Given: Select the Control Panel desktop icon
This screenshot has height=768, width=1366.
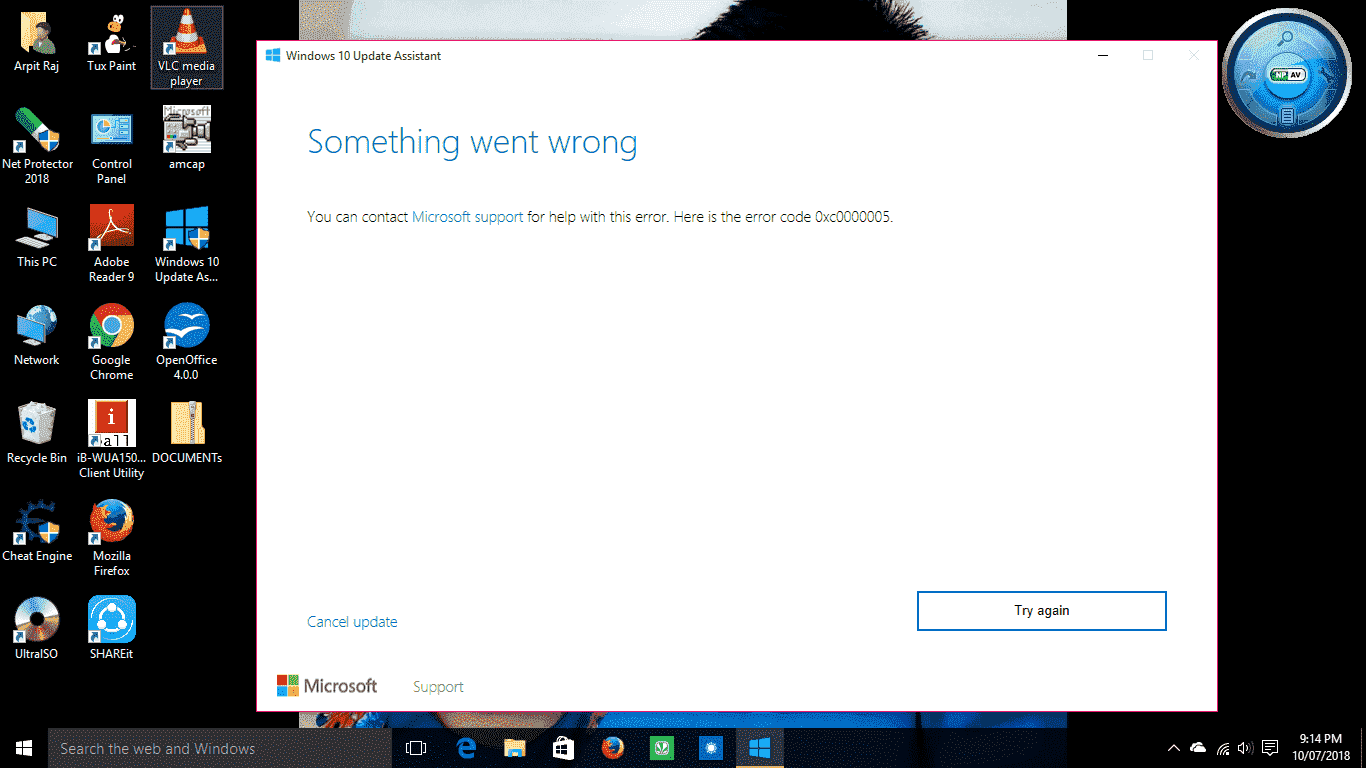Looking at the screenshot, I should (x=112, y=146).
